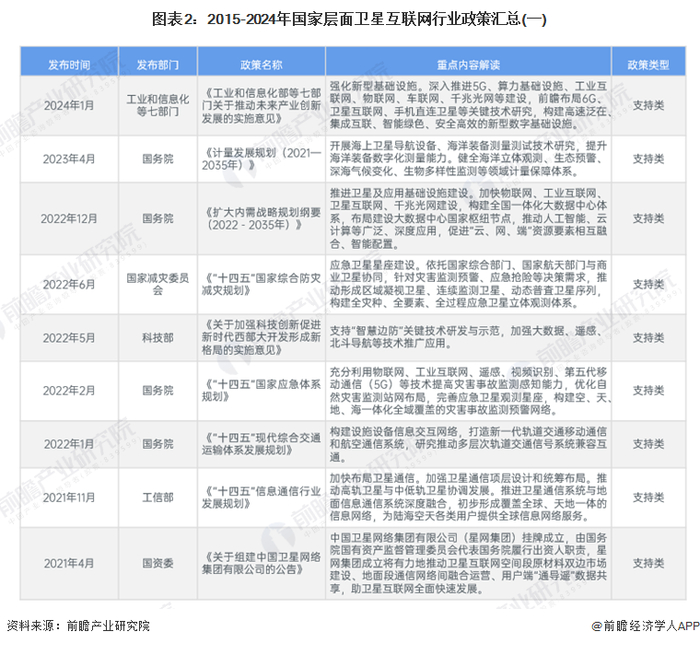This screenshot has height=645, width=700.
Task: Click 支持类 in the 2021年11月 row
Action: 648,497
